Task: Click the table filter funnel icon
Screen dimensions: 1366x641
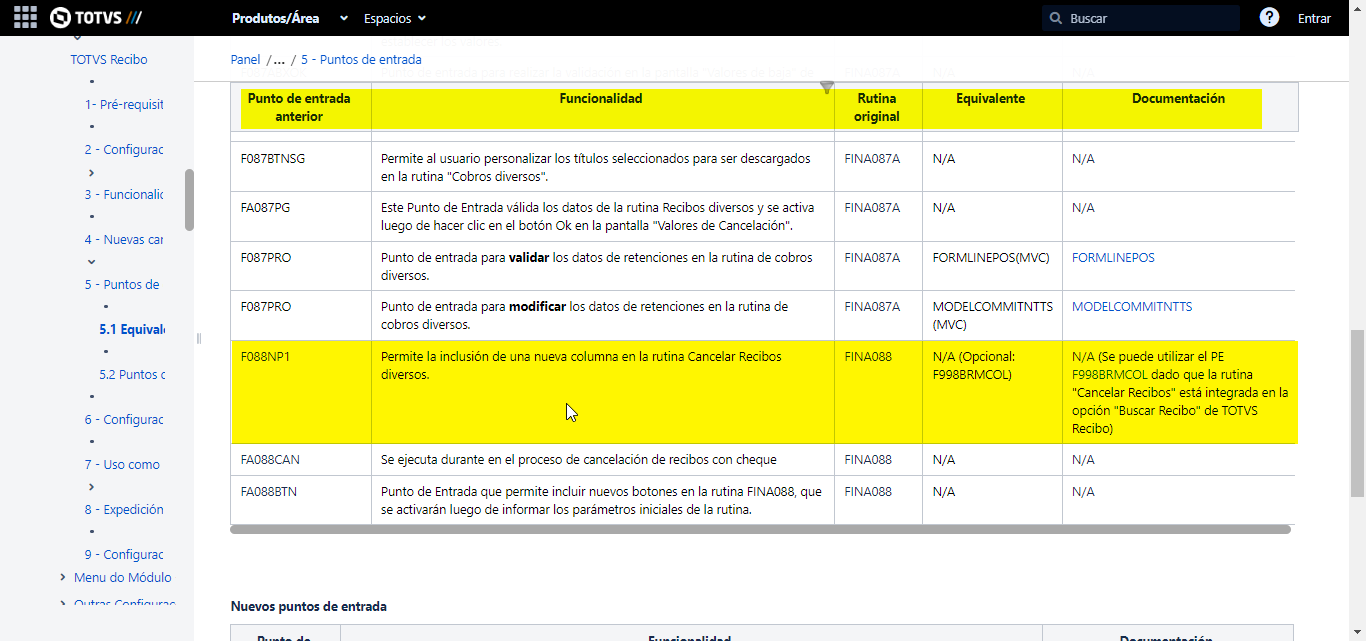Action: [827, 88]
